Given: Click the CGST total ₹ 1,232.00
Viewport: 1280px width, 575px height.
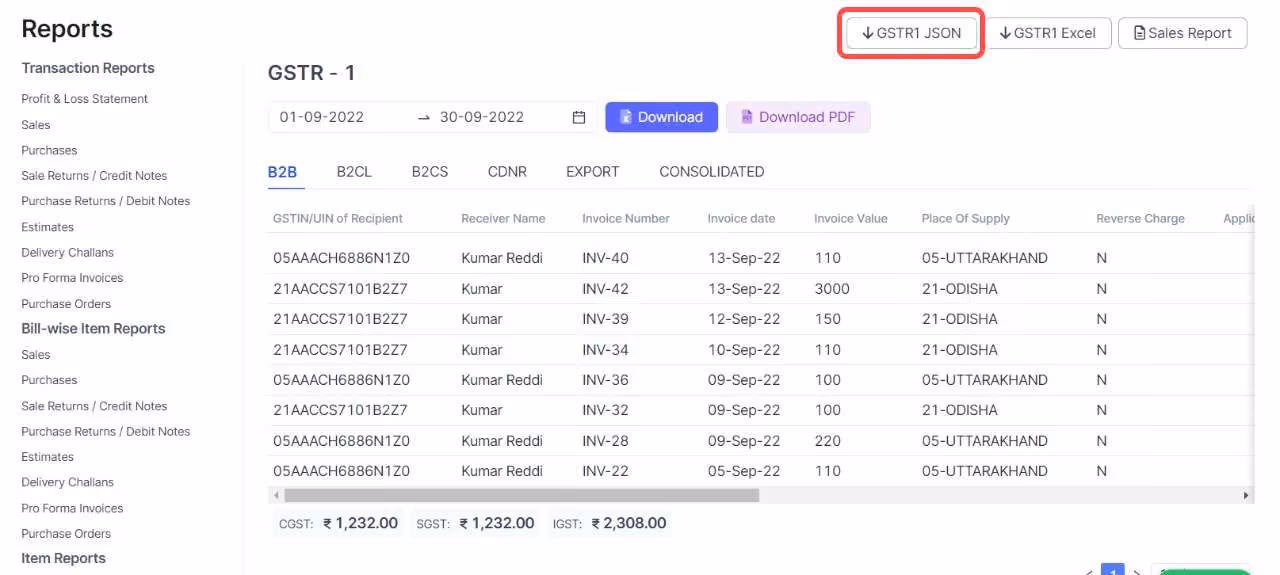Looking at the screenshot, I should coord(360,523).
